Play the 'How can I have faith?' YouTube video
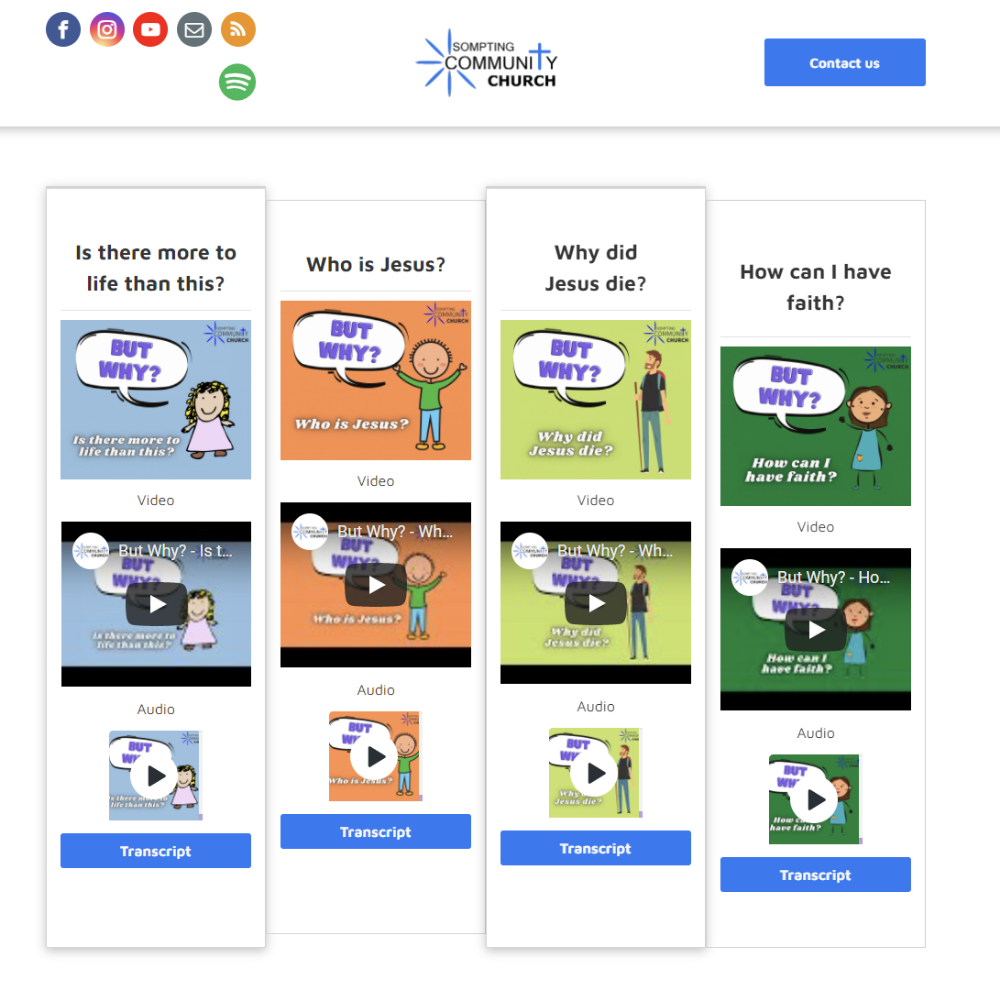The height and width of the screenshot is (1000, 1000). pos(816,629)
